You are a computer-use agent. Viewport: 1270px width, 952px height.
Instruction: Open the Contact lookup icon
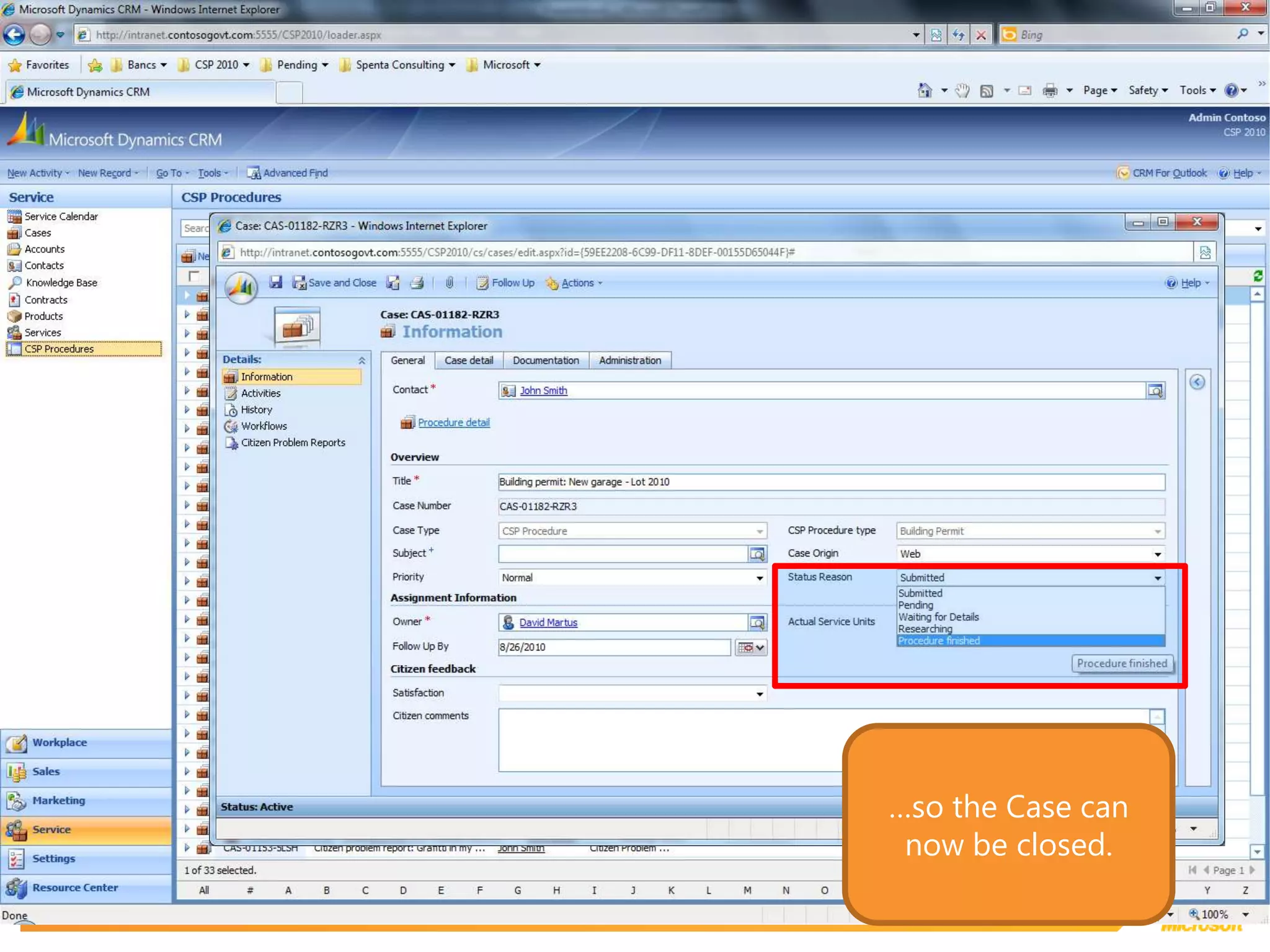tap(1155, 390)
